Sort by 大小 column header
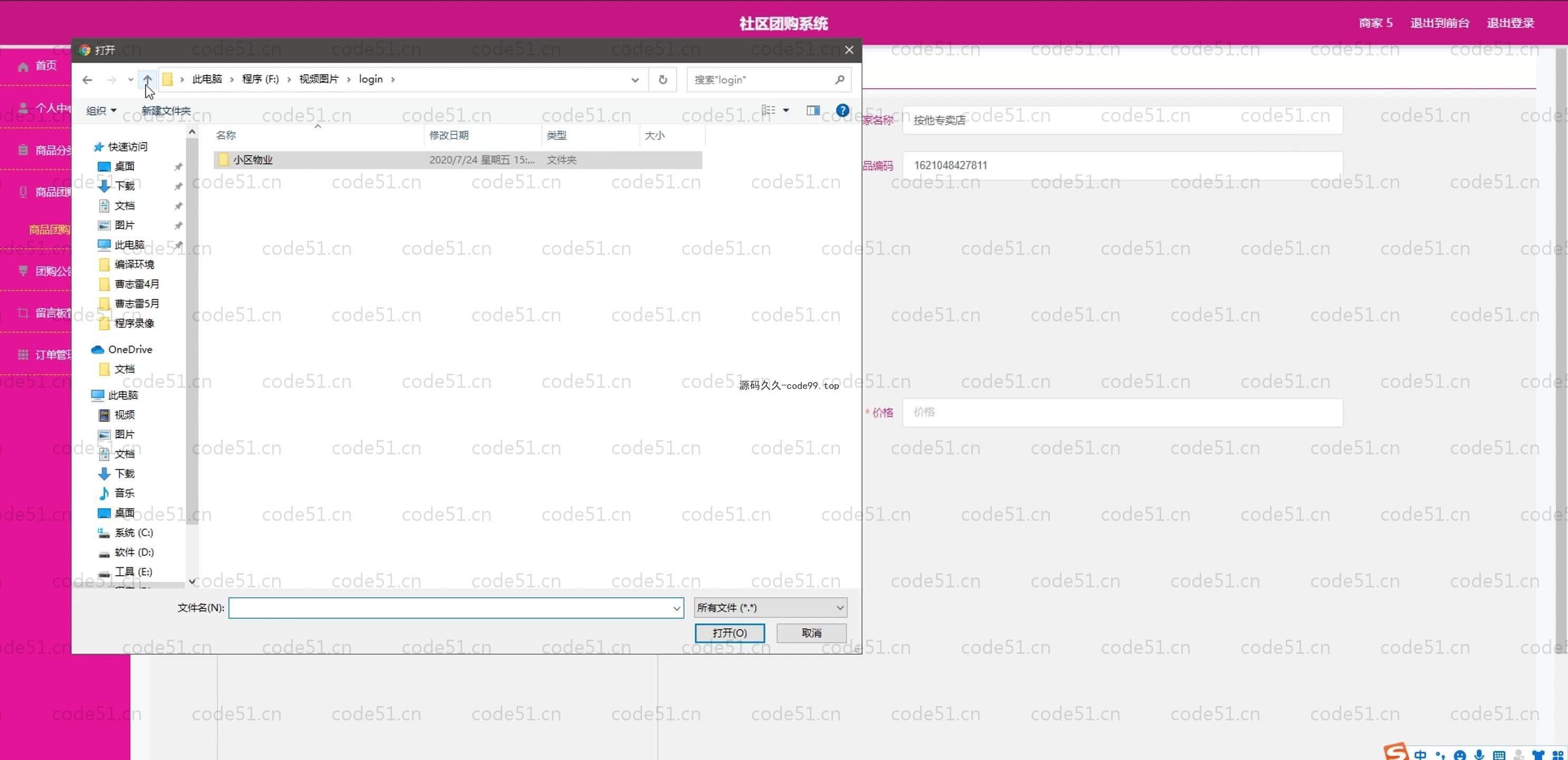 (654, 135)
